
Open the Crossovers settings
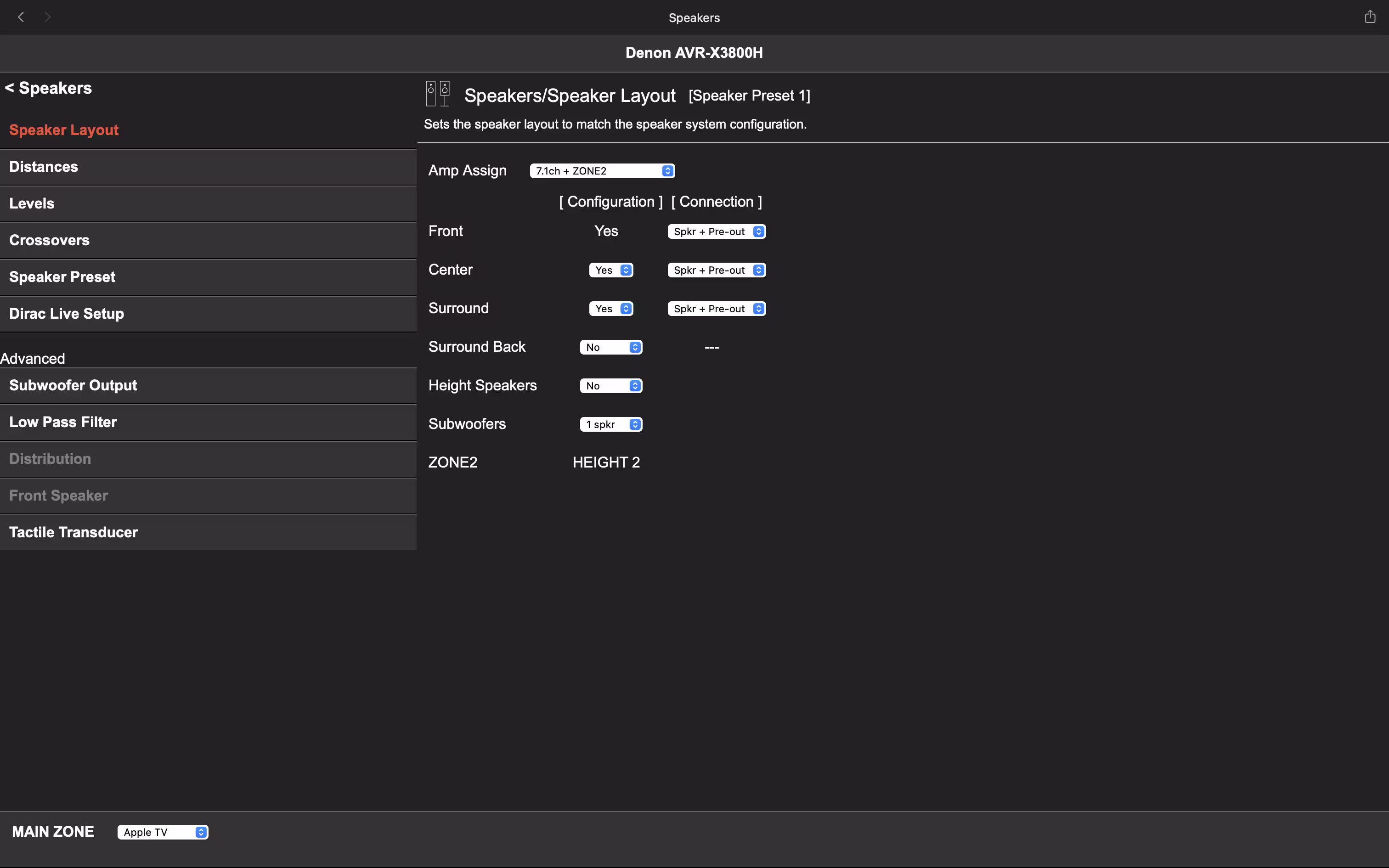tap(49, 241)
